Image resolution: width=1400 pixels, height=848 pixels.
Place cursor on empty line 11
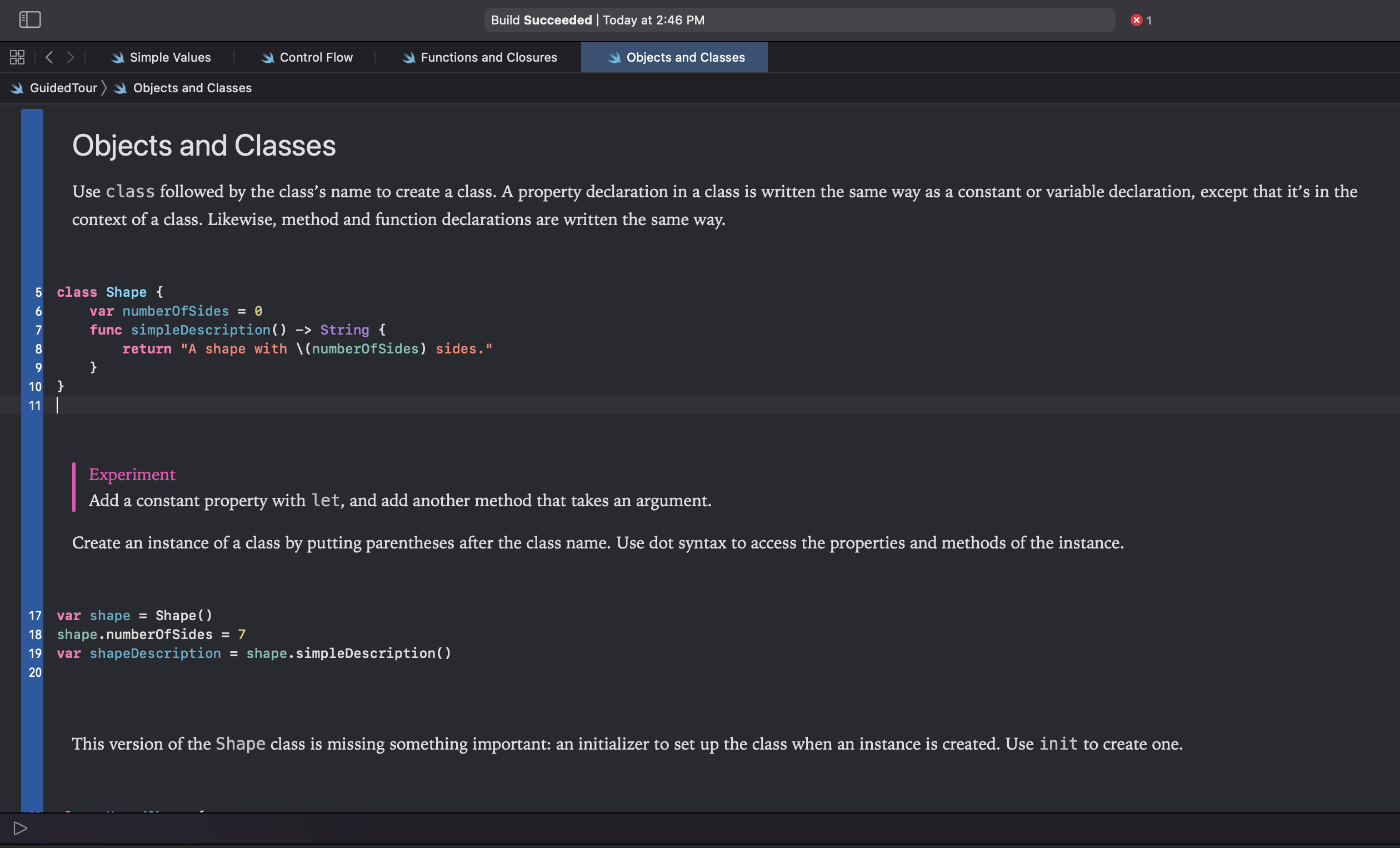(x=341, y=405)
